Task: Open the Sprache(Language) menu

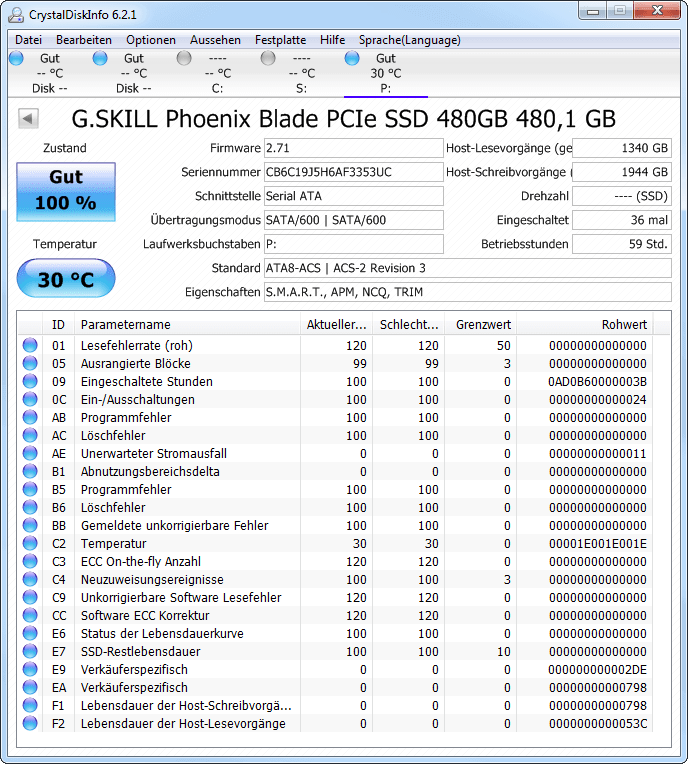Action: [x=410, y=40]
